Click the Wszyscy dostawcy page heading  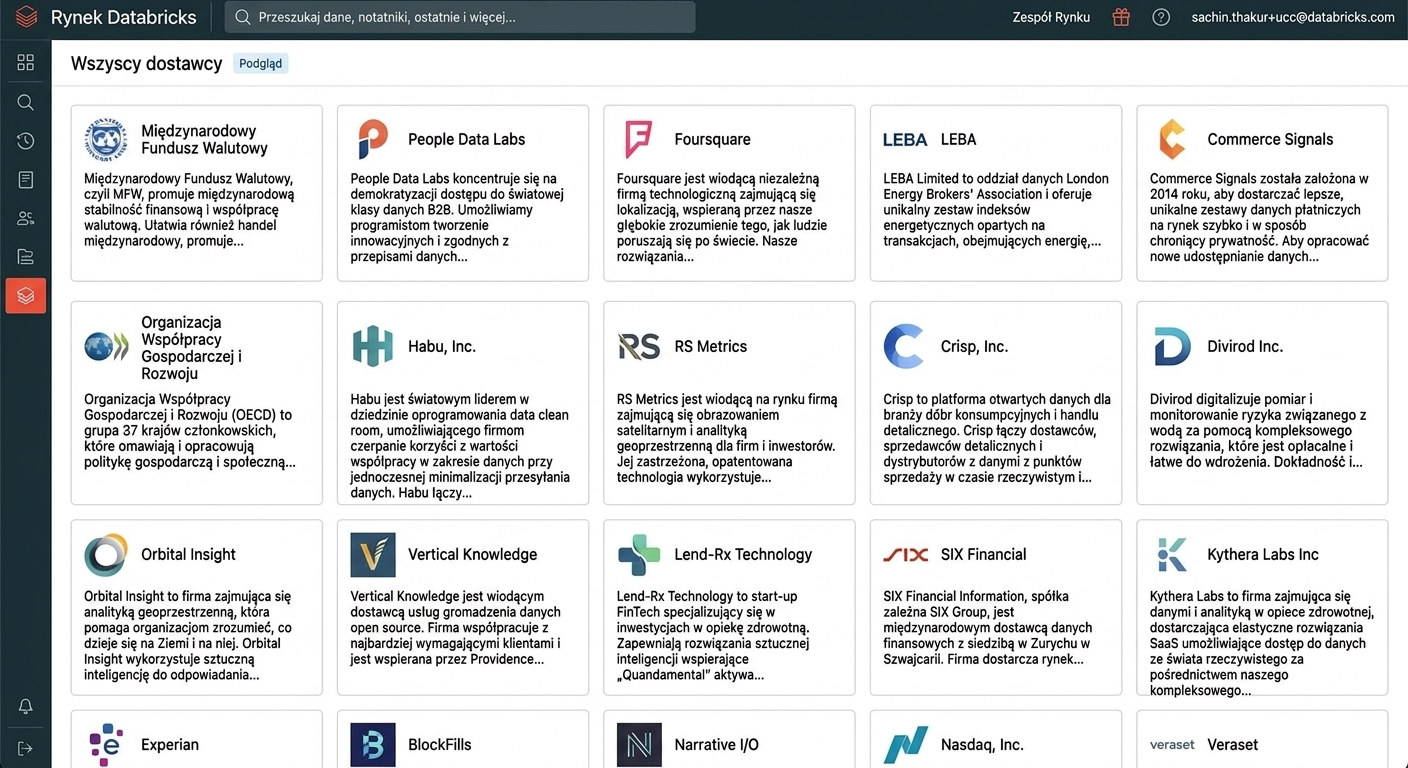pos(146,63)
